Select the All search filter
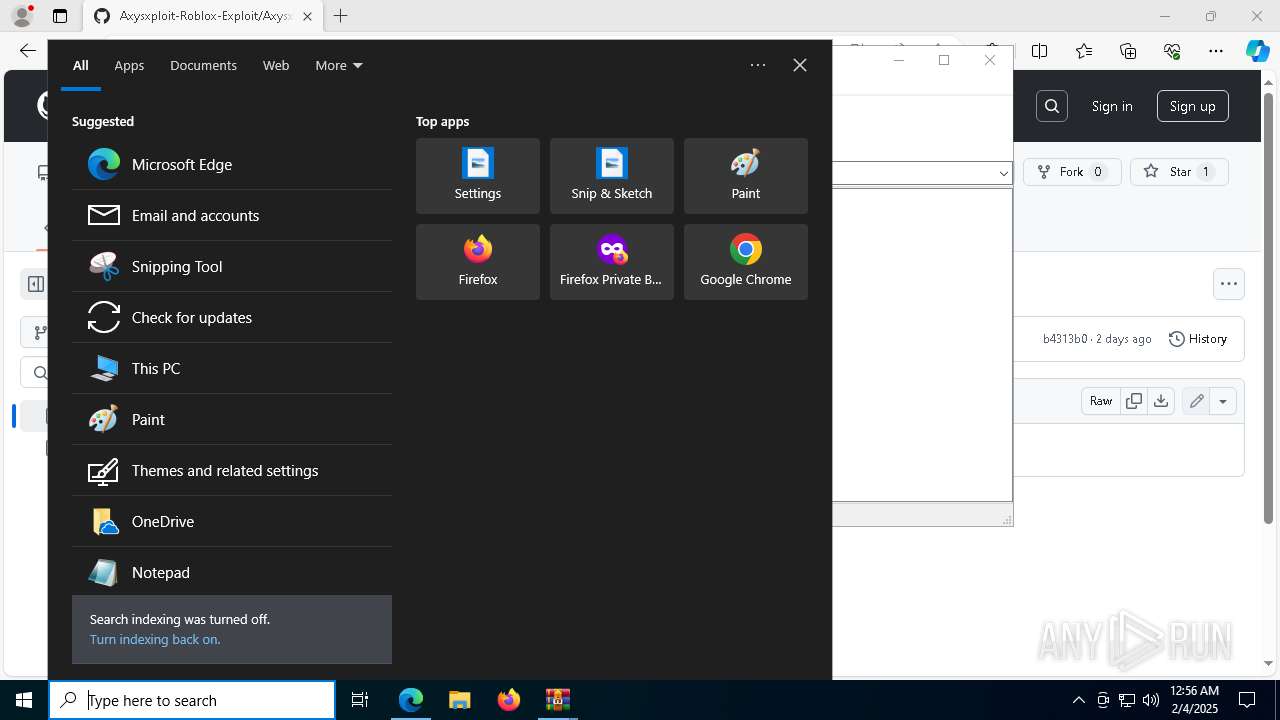Screen dimensions: 1280x720 80,65
